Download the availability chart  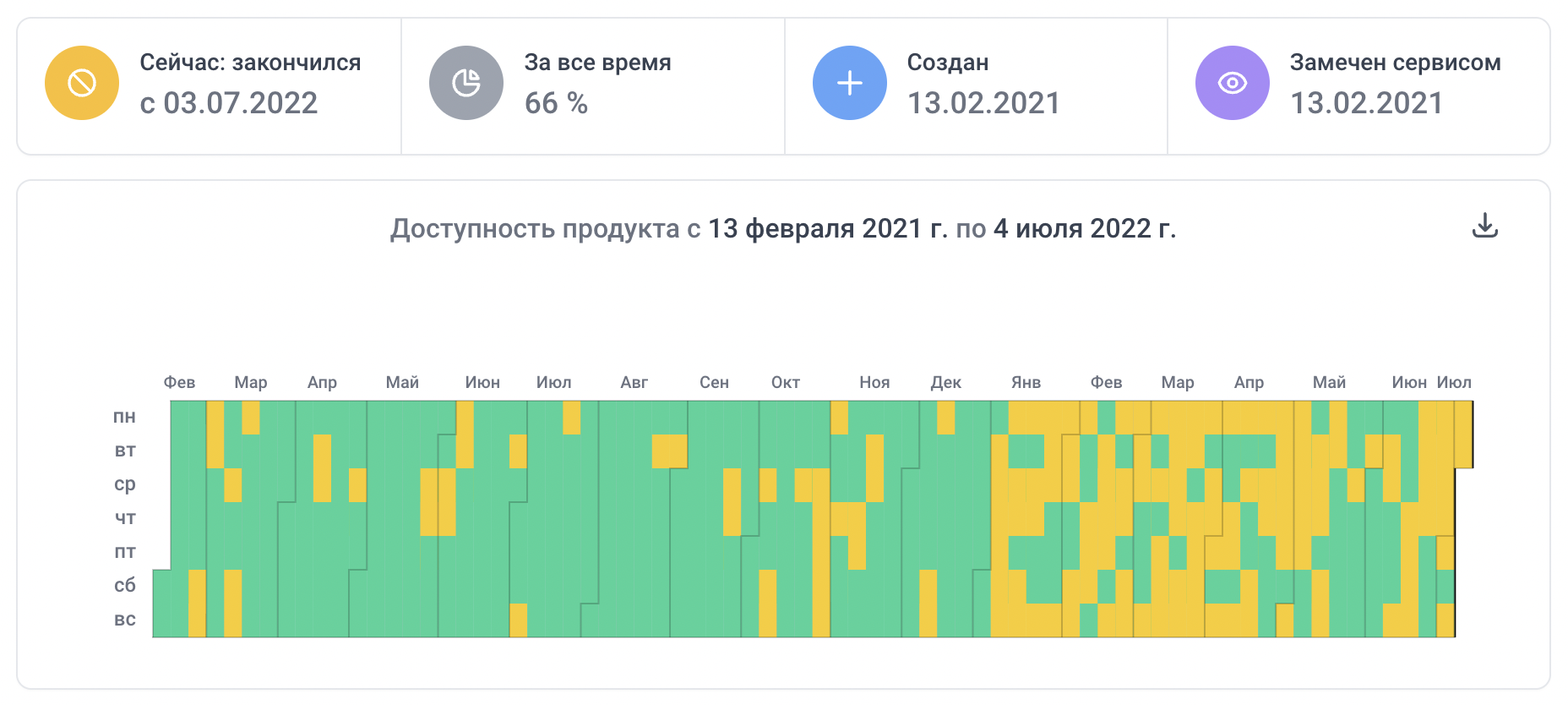1484,226
